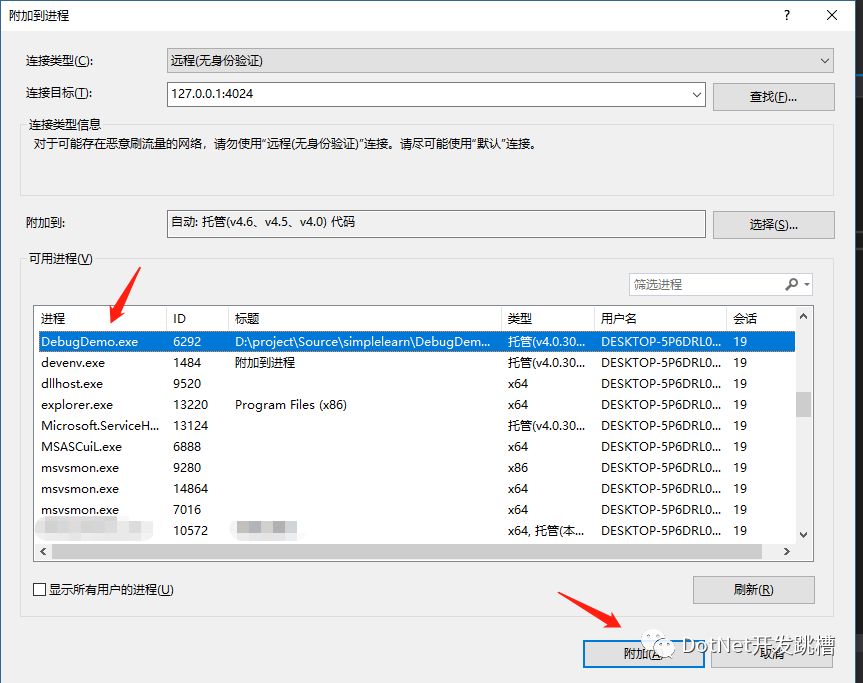Viewport: 863px width, 683px height.
Task: Click the 选择(S)... button
Action: coord(773,225)
